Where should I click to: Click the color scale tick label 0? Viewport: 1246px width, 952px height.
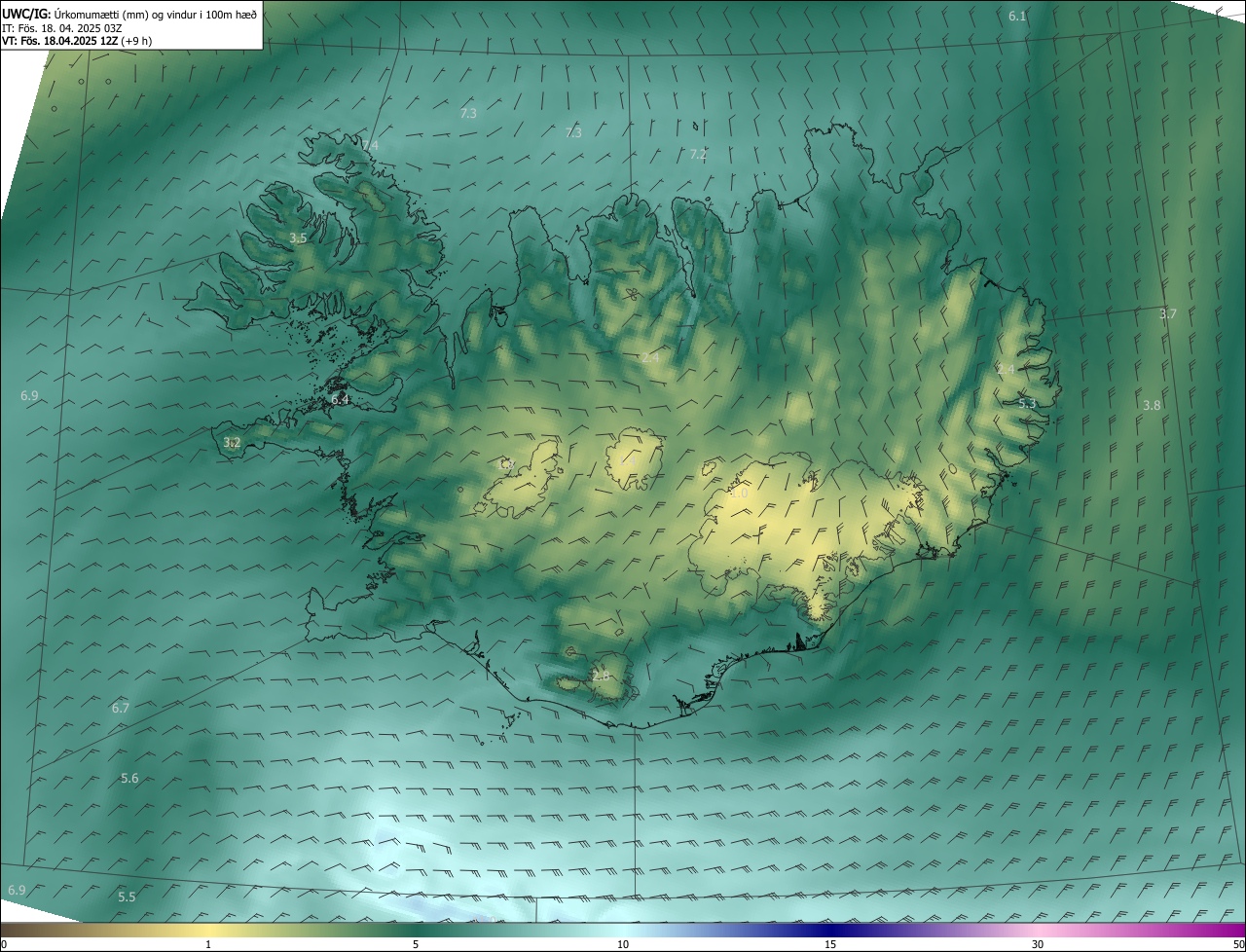pyautogui.click(x=4, y=944)
